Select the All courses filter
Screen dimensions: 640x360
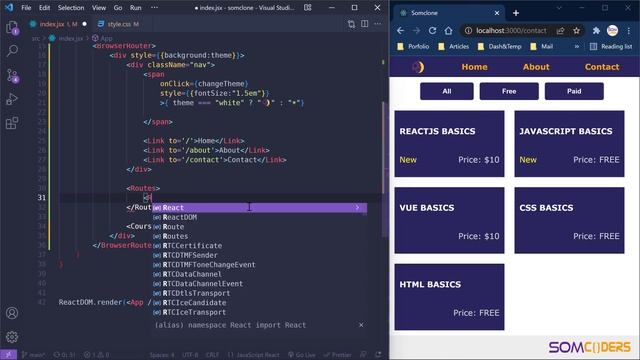pos(447,91)
